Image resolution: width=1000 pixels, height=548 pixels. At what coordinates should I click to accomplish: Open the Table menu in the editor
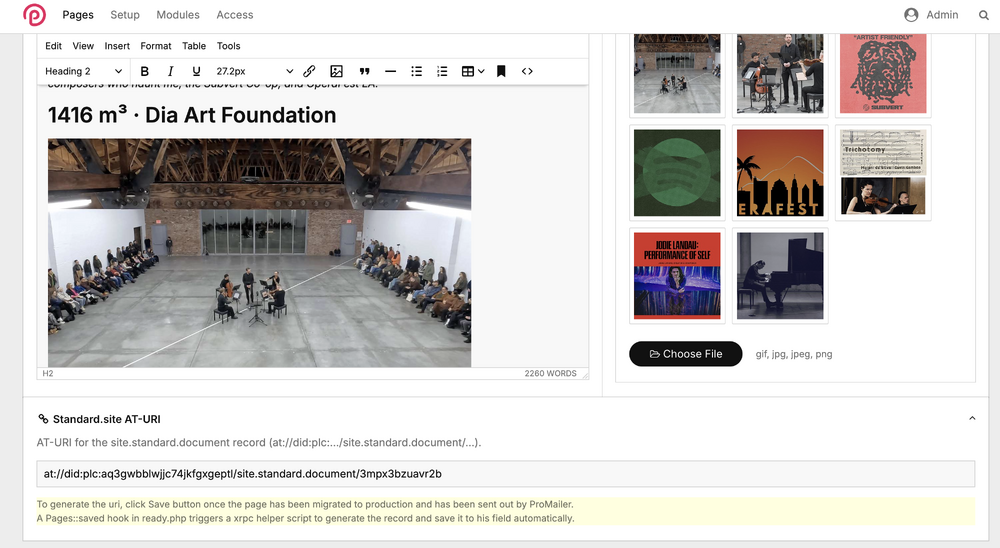point(194,46)
